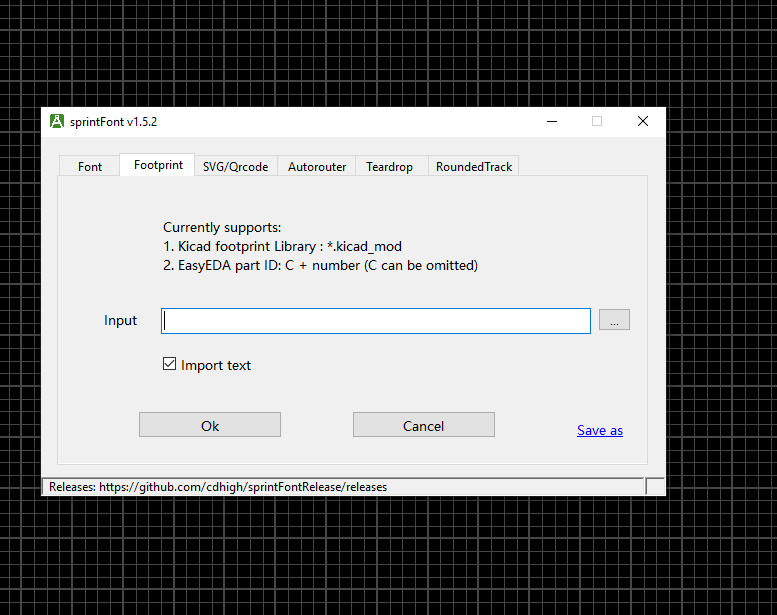Switch to the SVG/Qrcode tab

coord(235,167)
